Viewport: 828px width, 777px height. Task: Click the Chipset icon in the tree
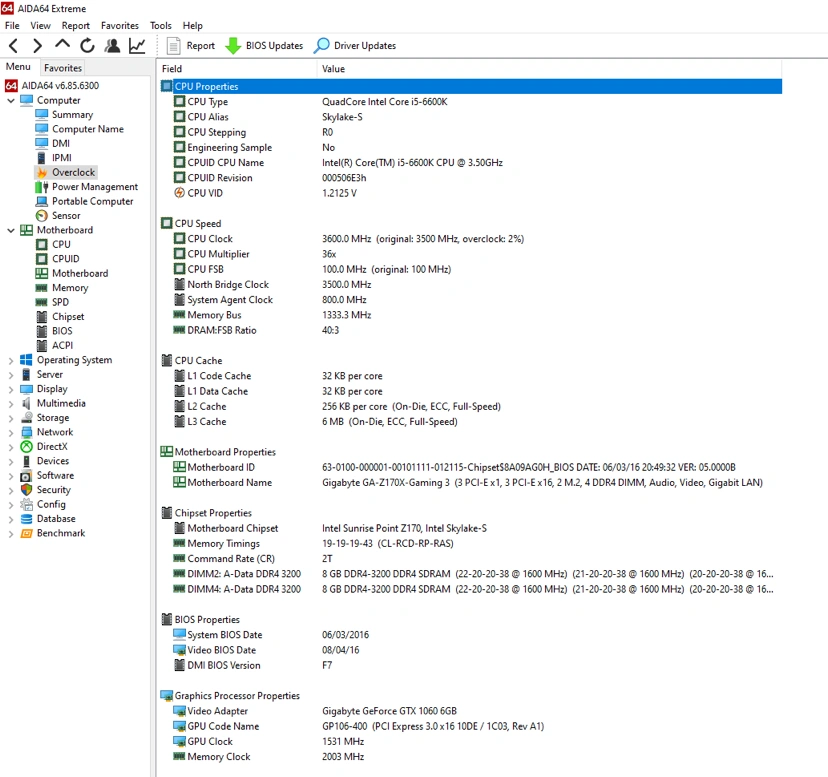[x=42, y=317]
